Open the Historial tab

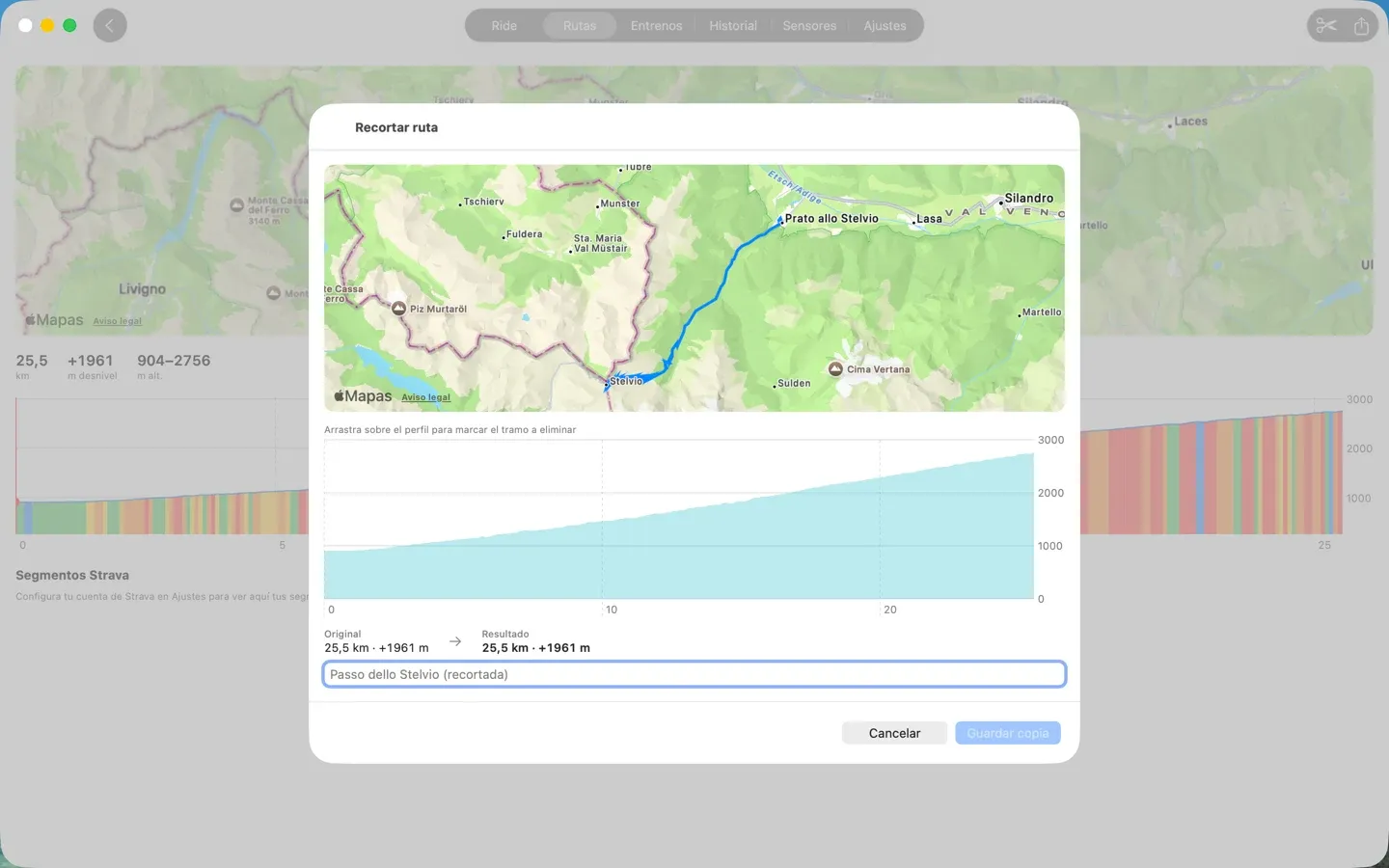coord(733,26)
